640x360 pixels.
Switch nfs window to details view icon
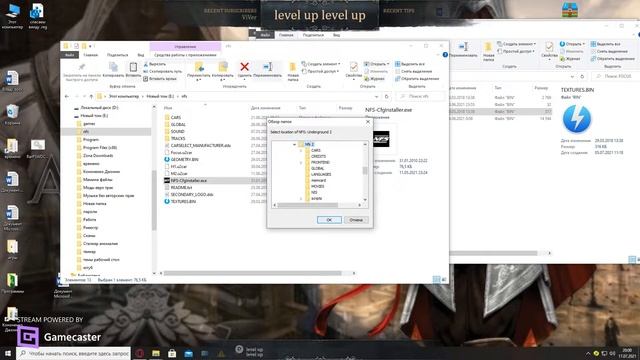436,279
